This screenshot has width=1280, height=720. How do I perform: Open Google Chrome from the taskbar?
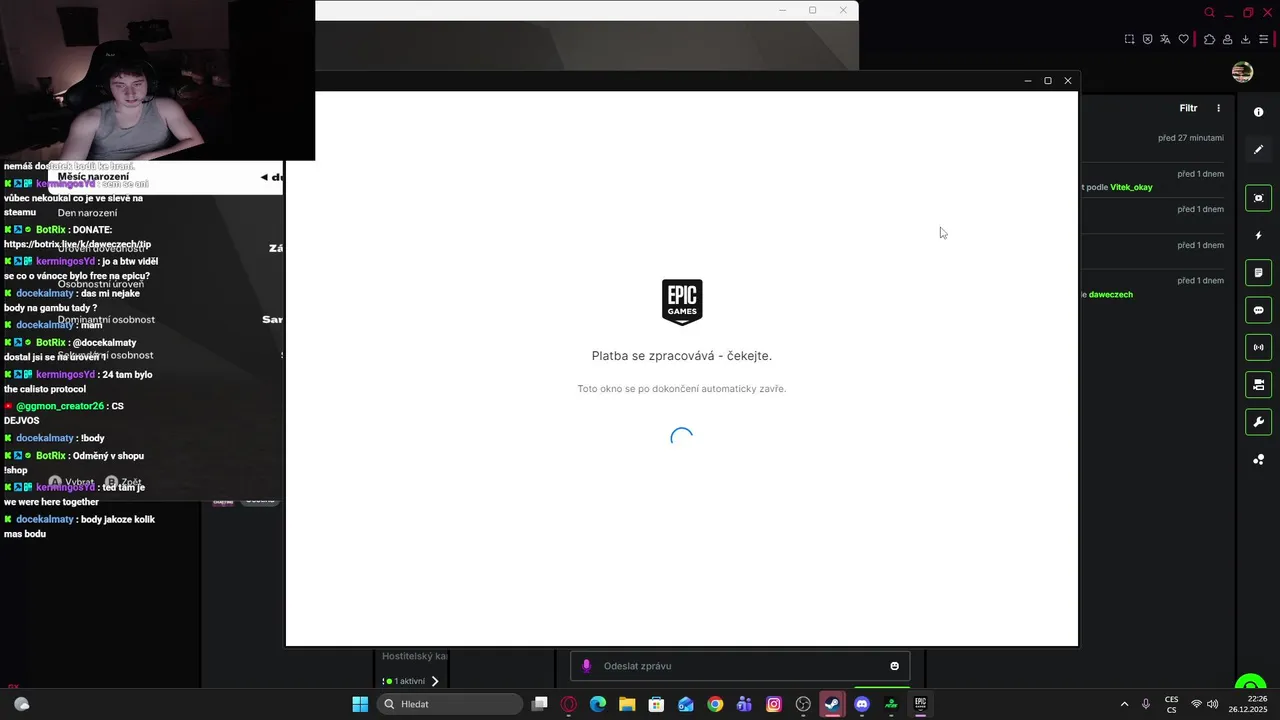(x=715, y=704)
